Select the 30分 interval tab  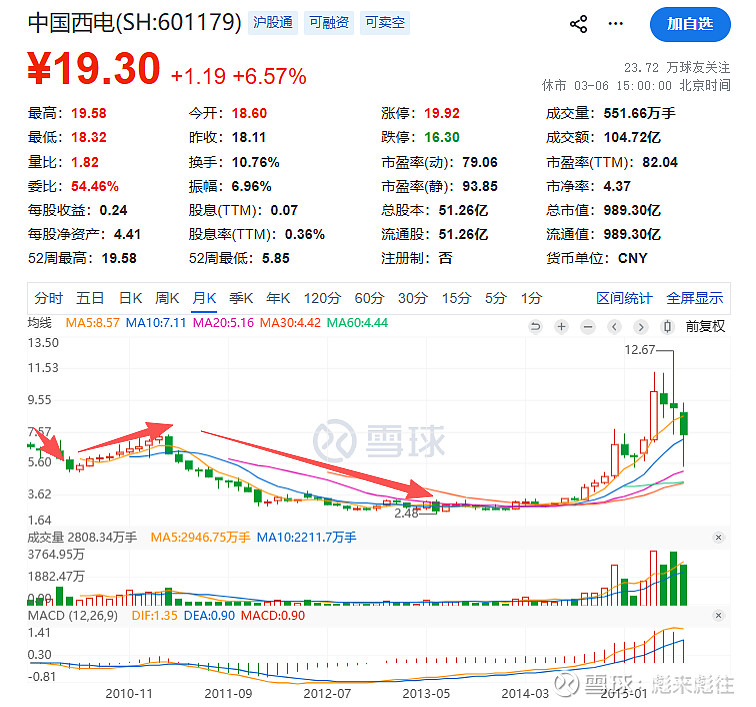click(x=413, y=298)
